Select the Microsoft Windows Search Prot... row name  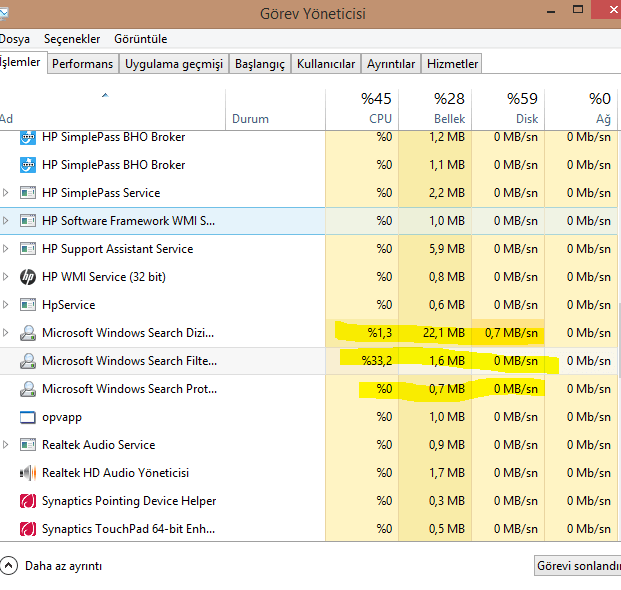[x=130, y=389]
